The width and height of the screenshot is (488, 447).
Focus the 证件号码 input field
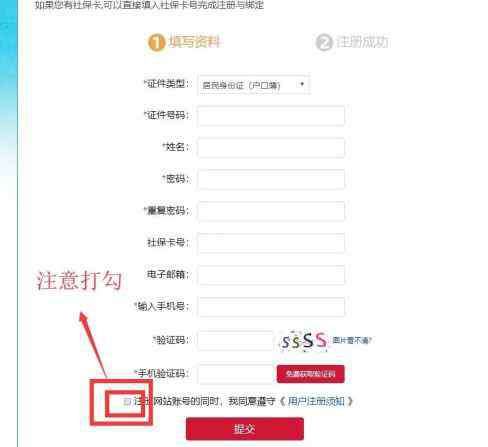click(271, 116)
